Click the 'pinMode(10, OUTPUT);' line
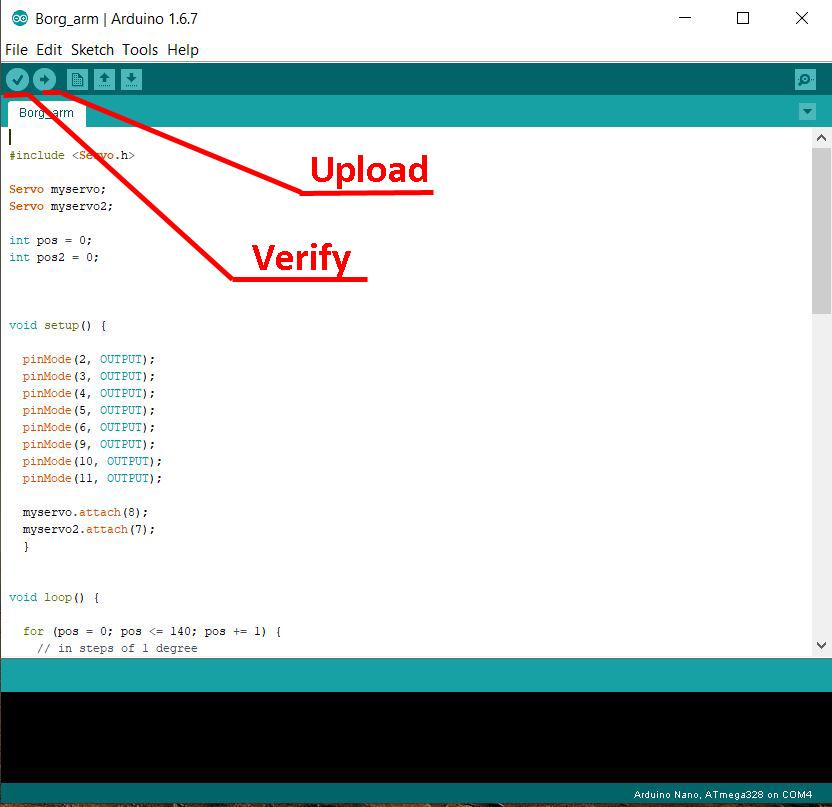832x807 pixels. (x=92, y=461)
